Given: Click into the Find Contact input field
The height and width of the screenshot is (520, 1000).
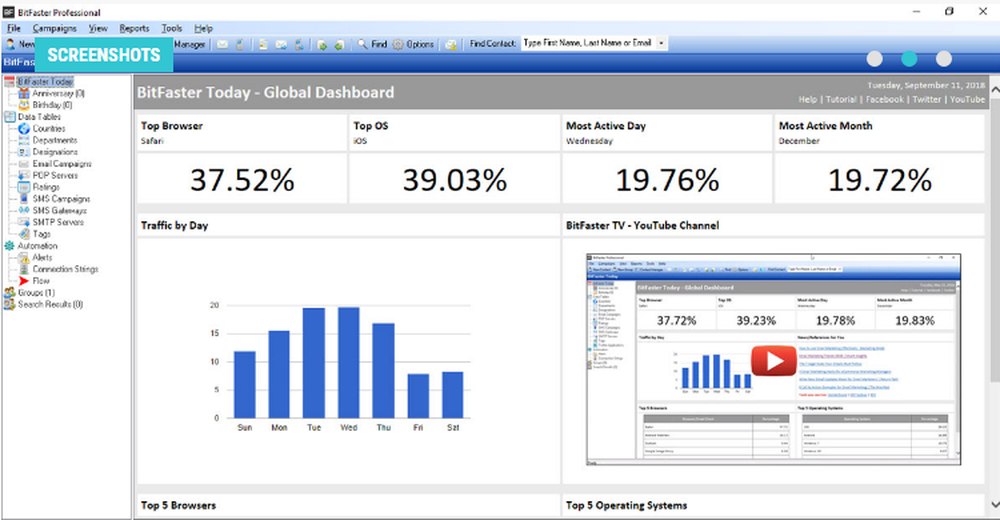Looking at the screenshot, I should point(588,43).
